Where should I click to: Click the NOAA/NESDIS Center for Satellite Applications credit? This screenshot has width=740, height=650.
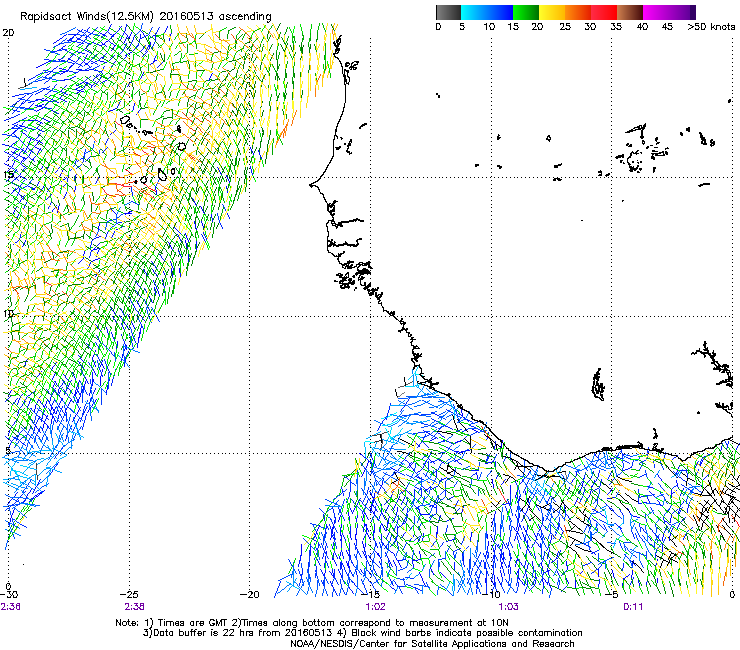(432, 644)
